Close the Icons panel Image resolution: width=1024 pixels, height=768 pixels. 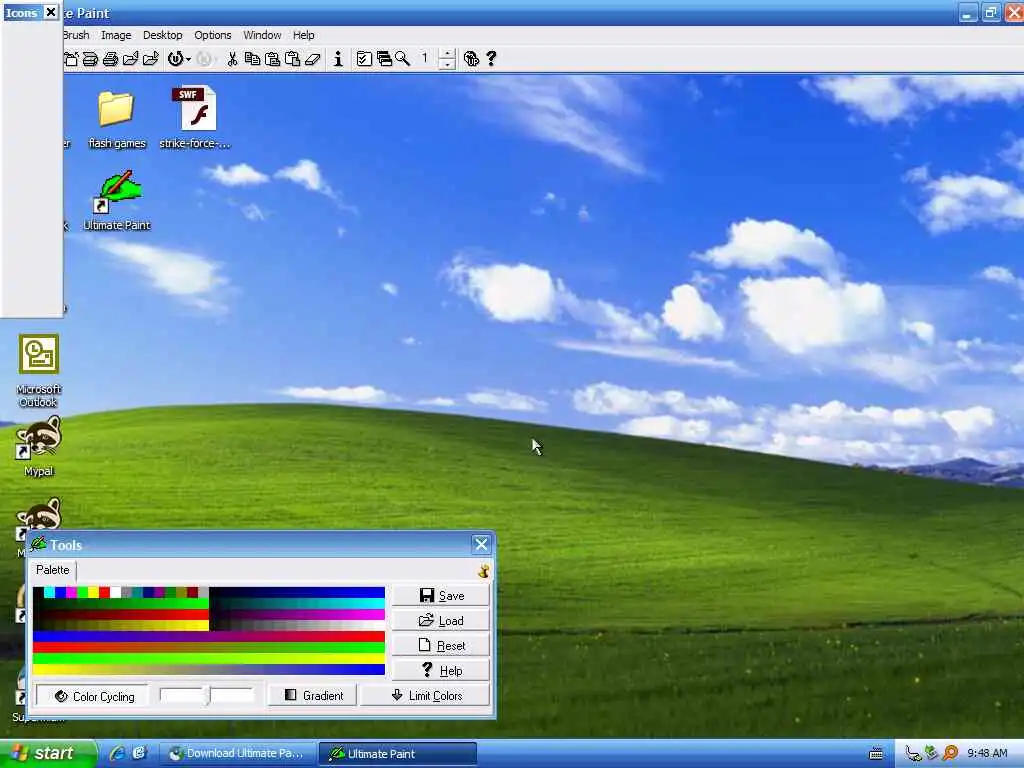(x=50, y=12)
